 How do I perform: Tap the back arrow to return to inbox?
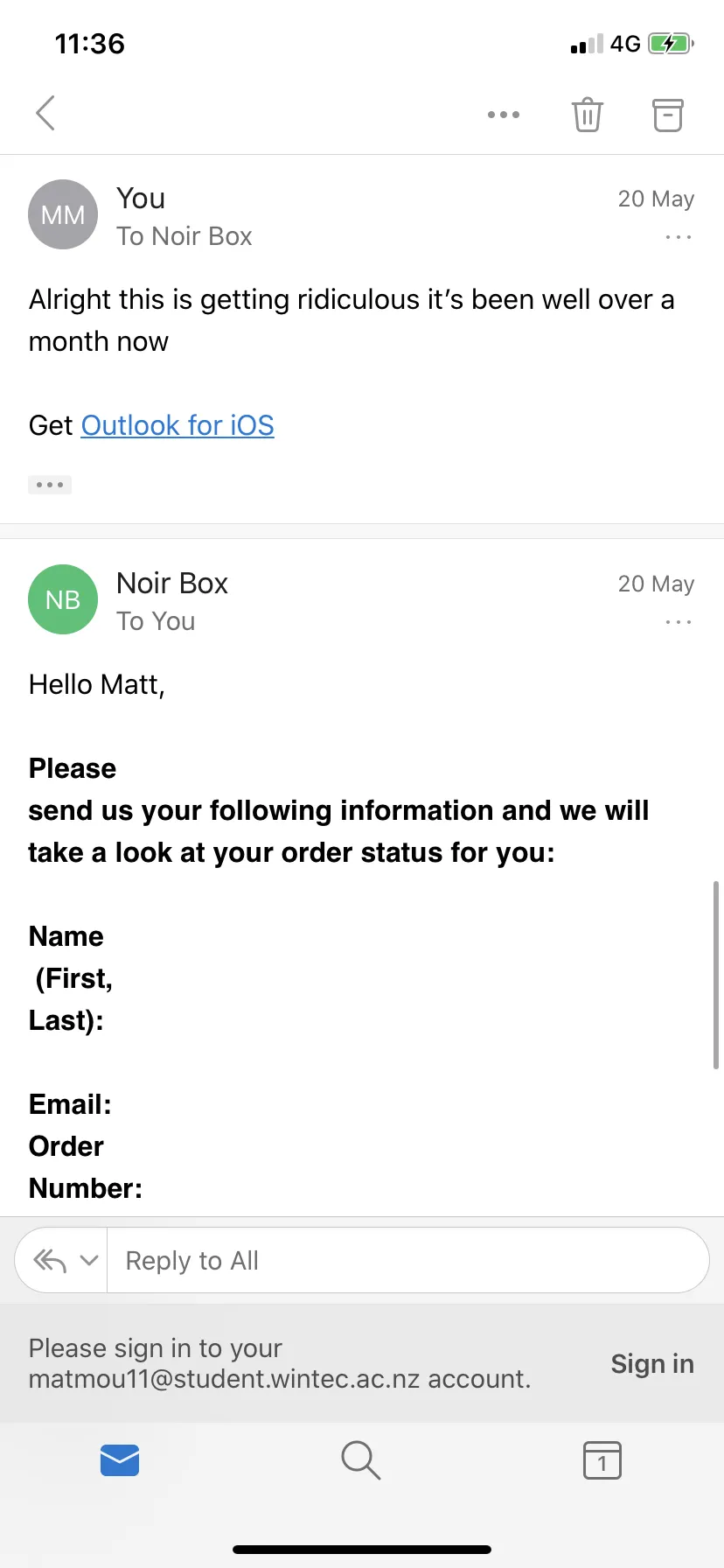pos(45,113)
